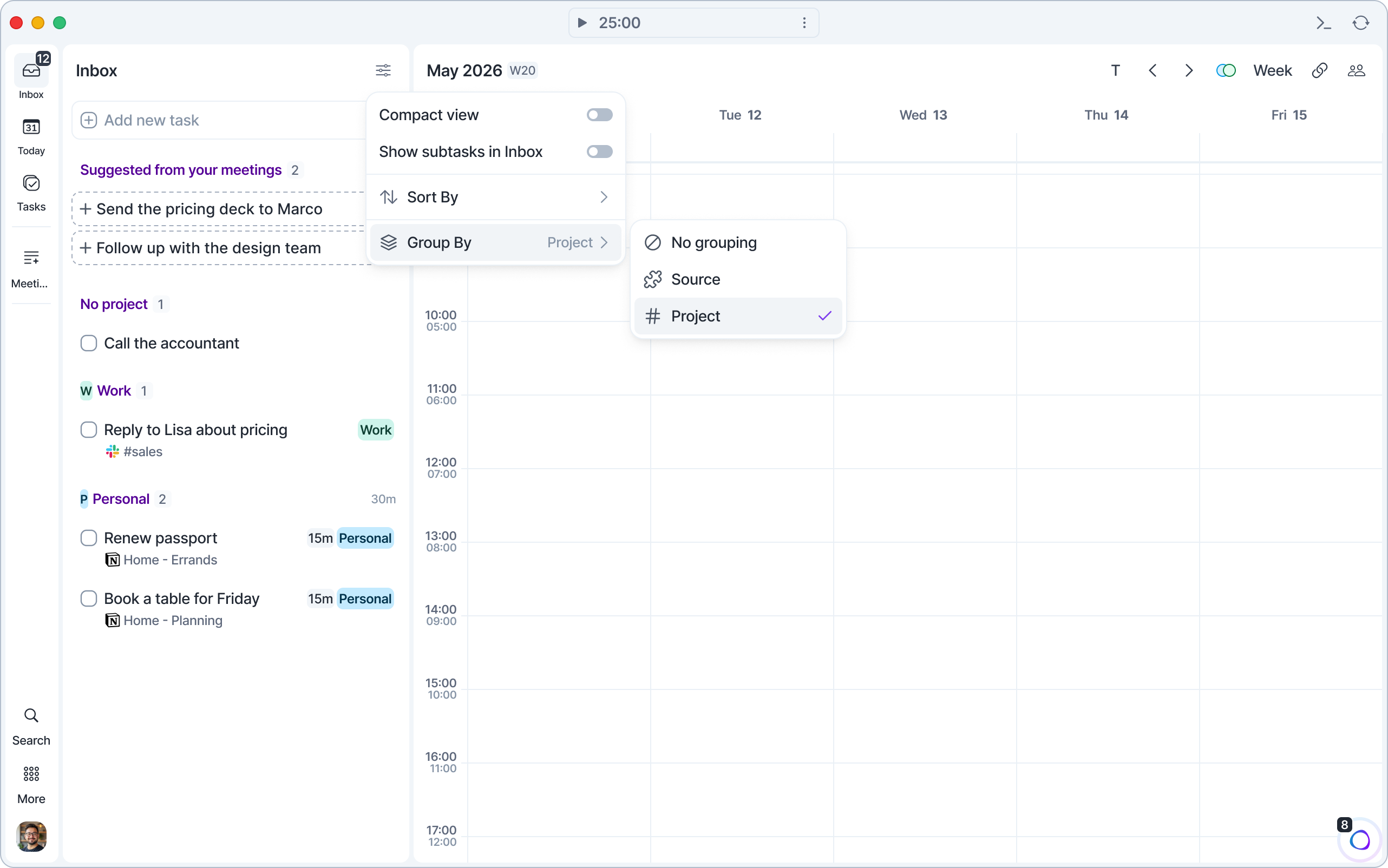Add suggested task Follow up with the design team
Viewport: 1388px width, 868px height.
tap(219, 248)
